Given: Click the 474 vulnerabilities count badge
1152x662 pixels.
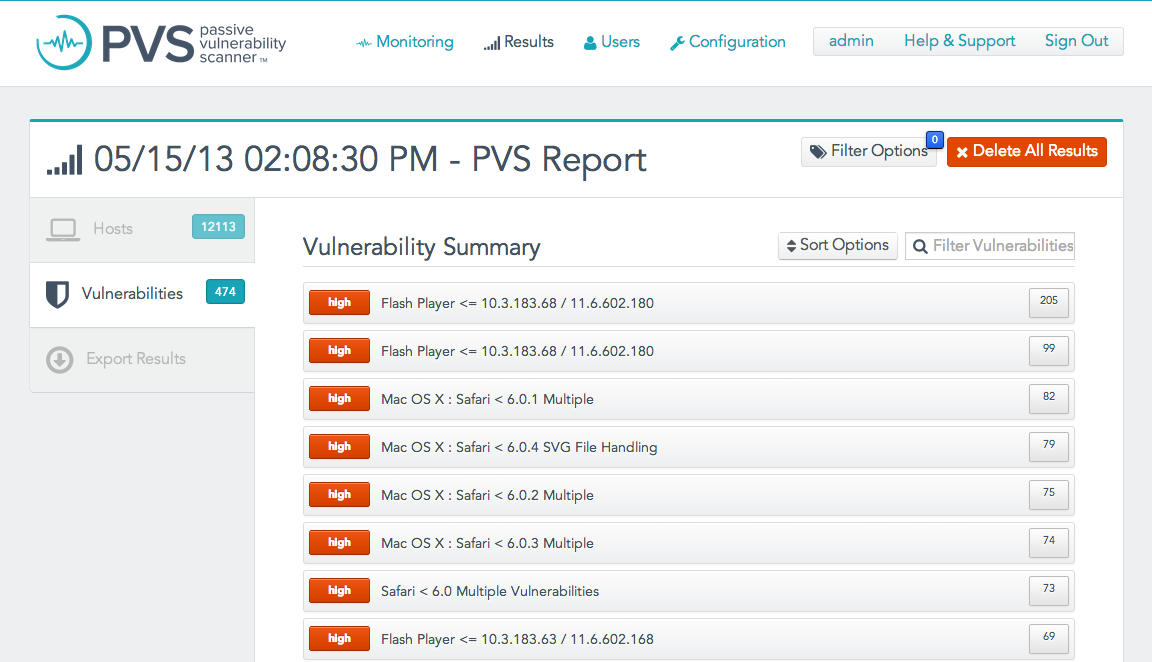Looking at the screenshot, I should pyautogui.click(x=225, y=292).
